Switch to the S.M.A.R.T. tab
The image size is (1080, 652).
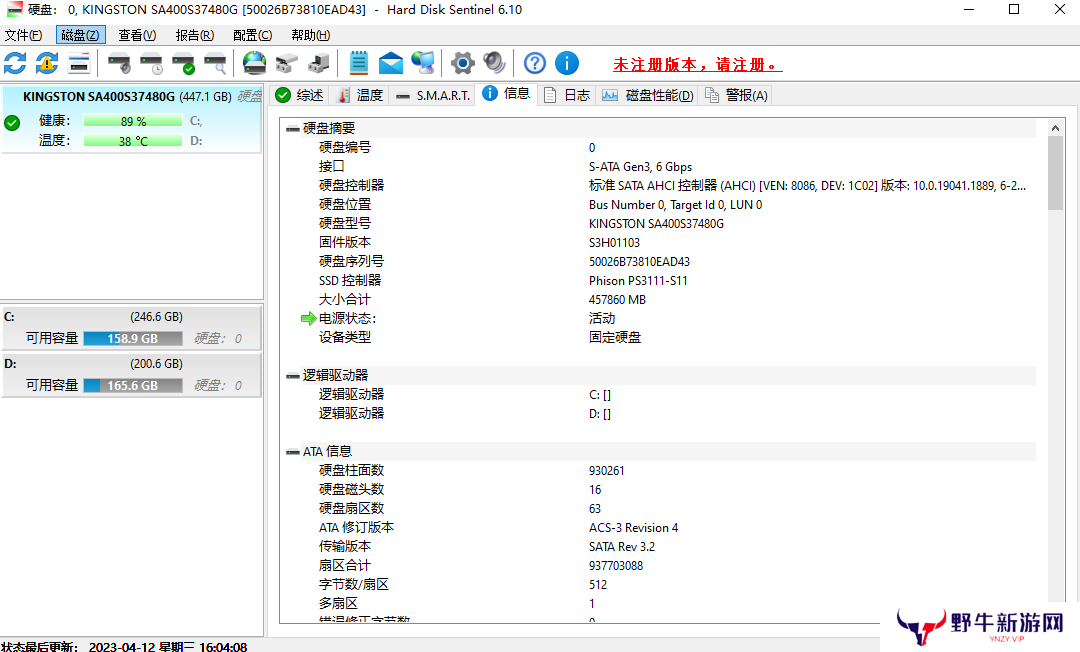tap(433, 95)
